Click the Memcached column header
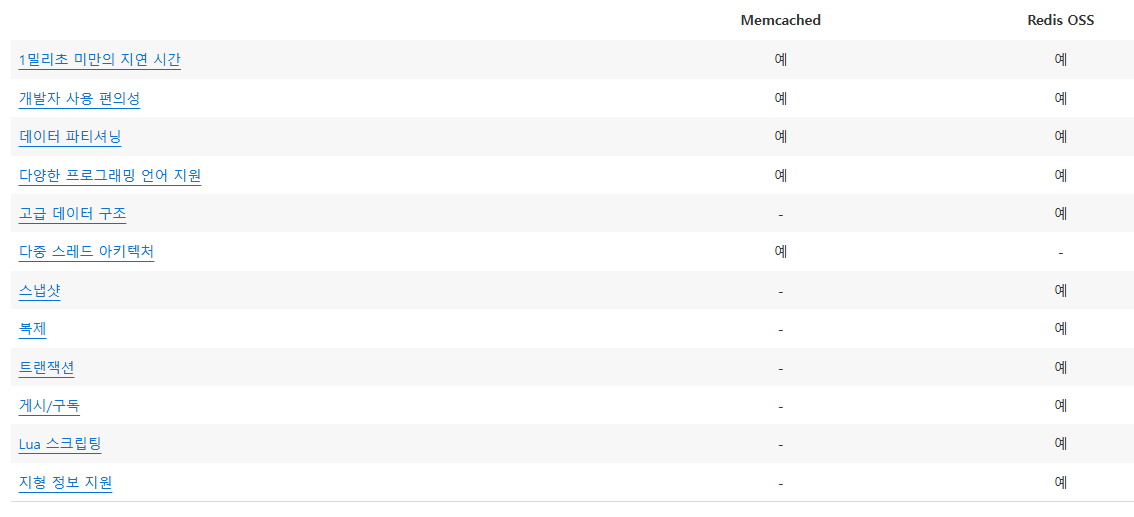 tap(780, 20)
